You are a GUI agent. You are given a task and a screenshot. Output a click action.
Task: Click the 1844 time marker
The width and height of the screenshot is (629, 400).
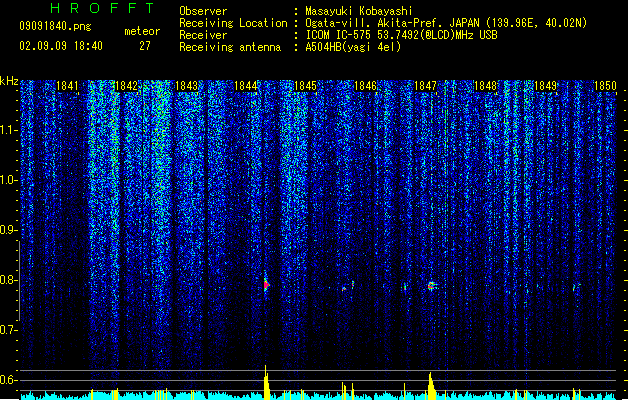(246, 86)
